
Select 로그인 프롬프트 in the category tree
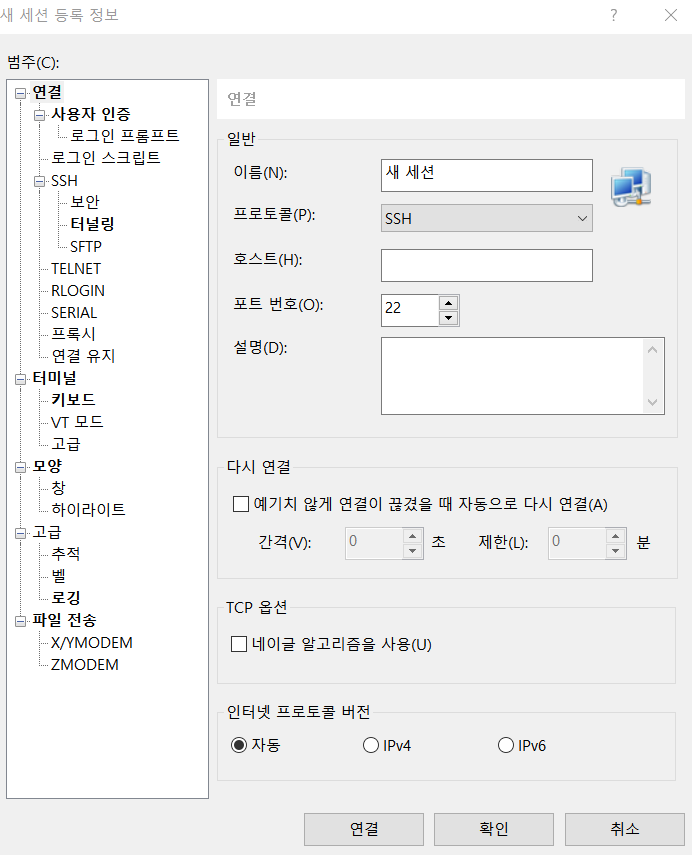tap(125, 135)
